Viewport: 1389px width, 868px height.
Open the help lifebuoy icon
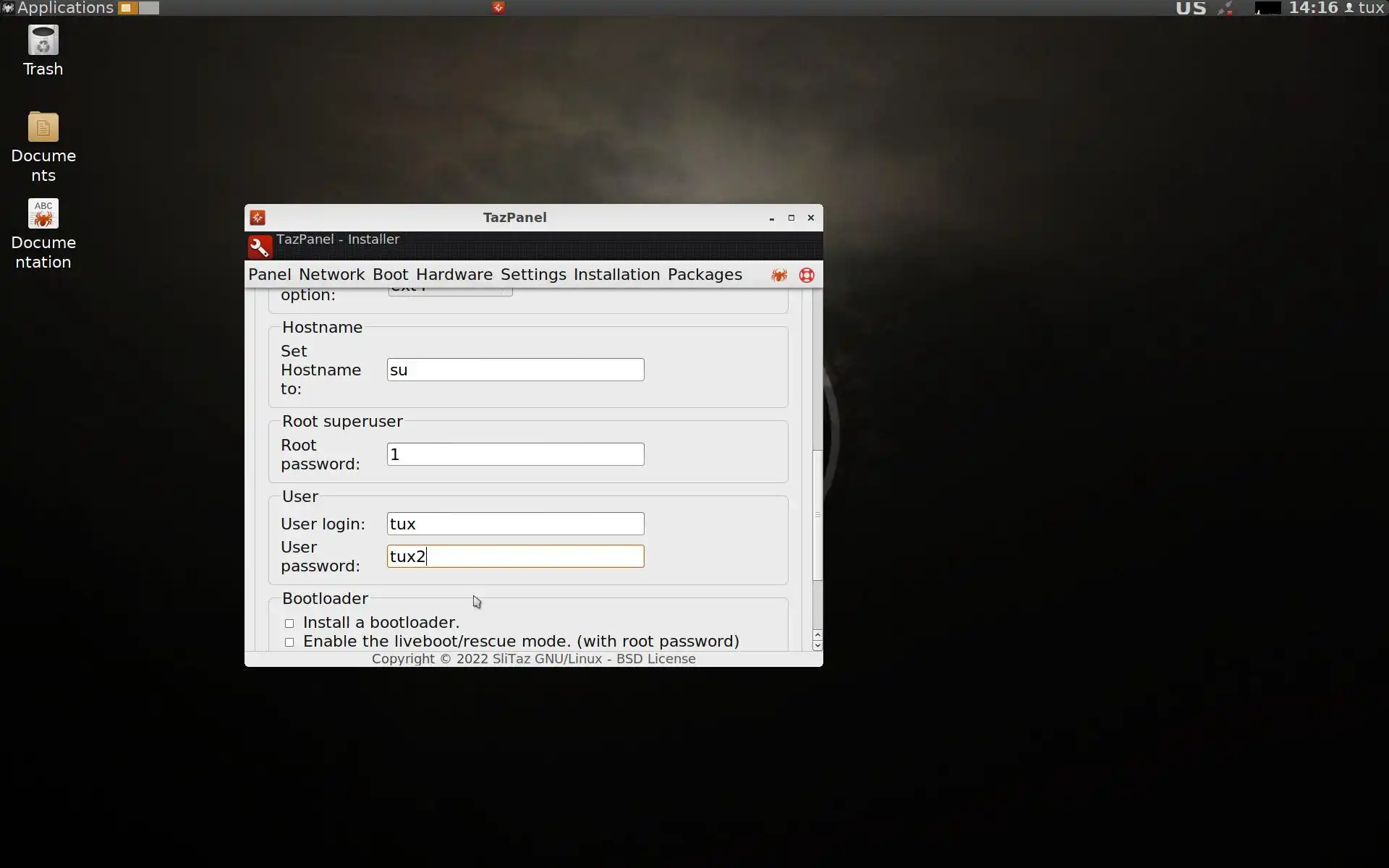click(807, 276)
